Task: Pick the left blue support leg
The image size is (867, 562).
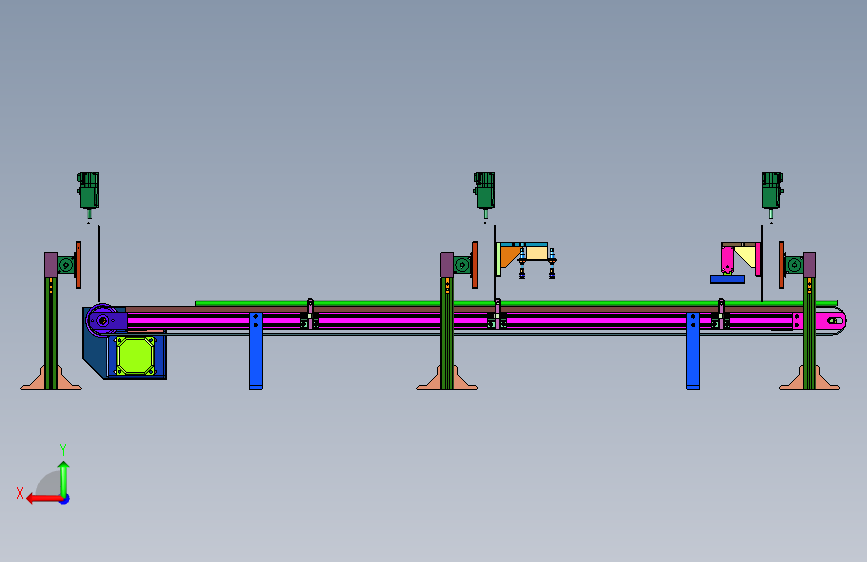Action: click(x=255, y=351)
